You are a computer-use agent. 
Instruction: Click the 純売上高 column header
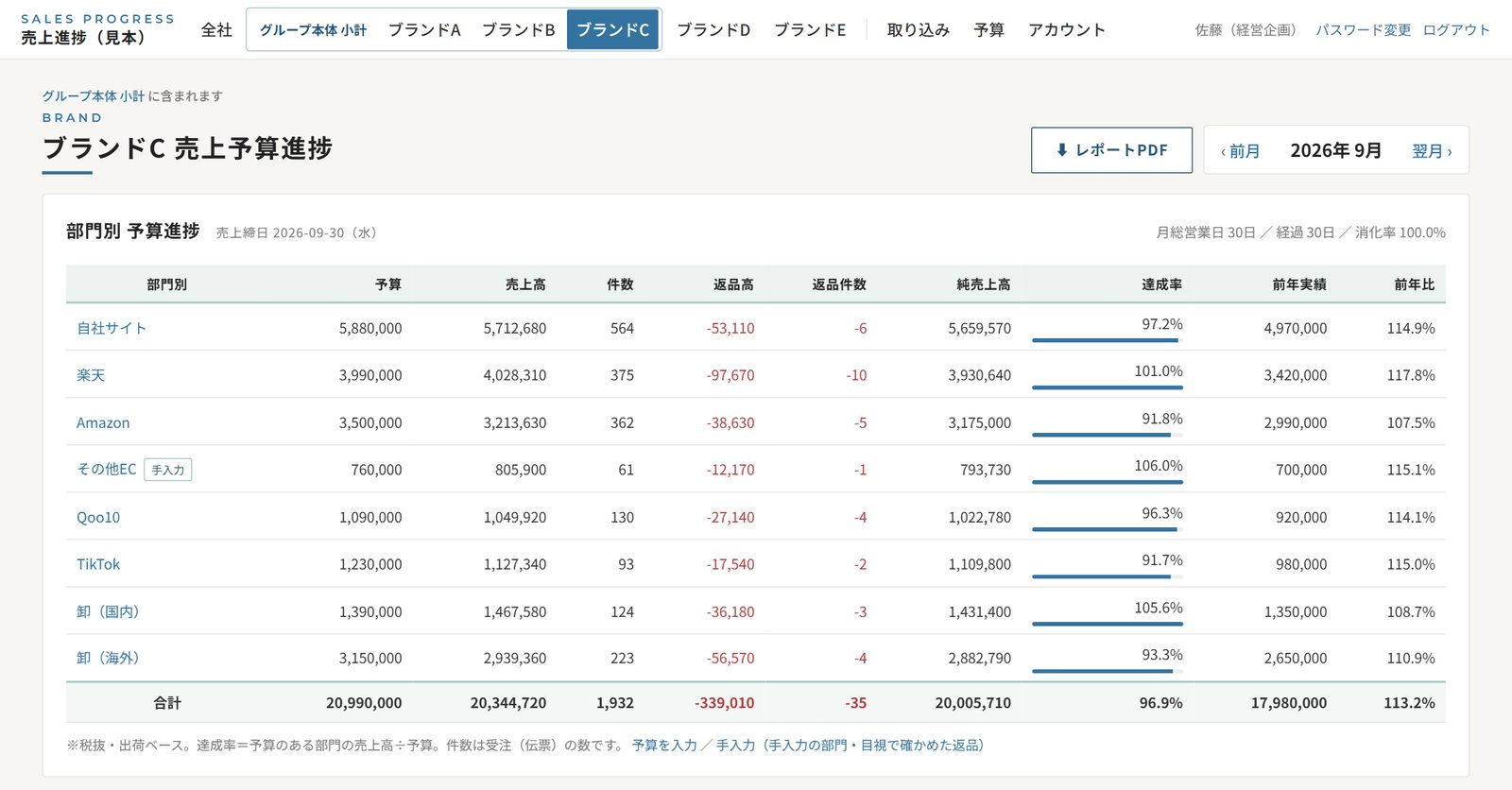point(984,284)
